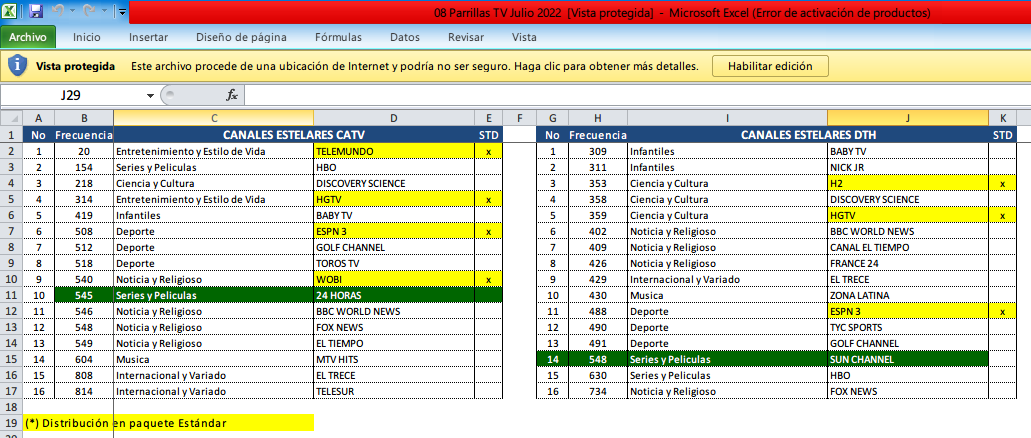Select the NICK JR cell

pyautogui.click(x=908, y=167)
